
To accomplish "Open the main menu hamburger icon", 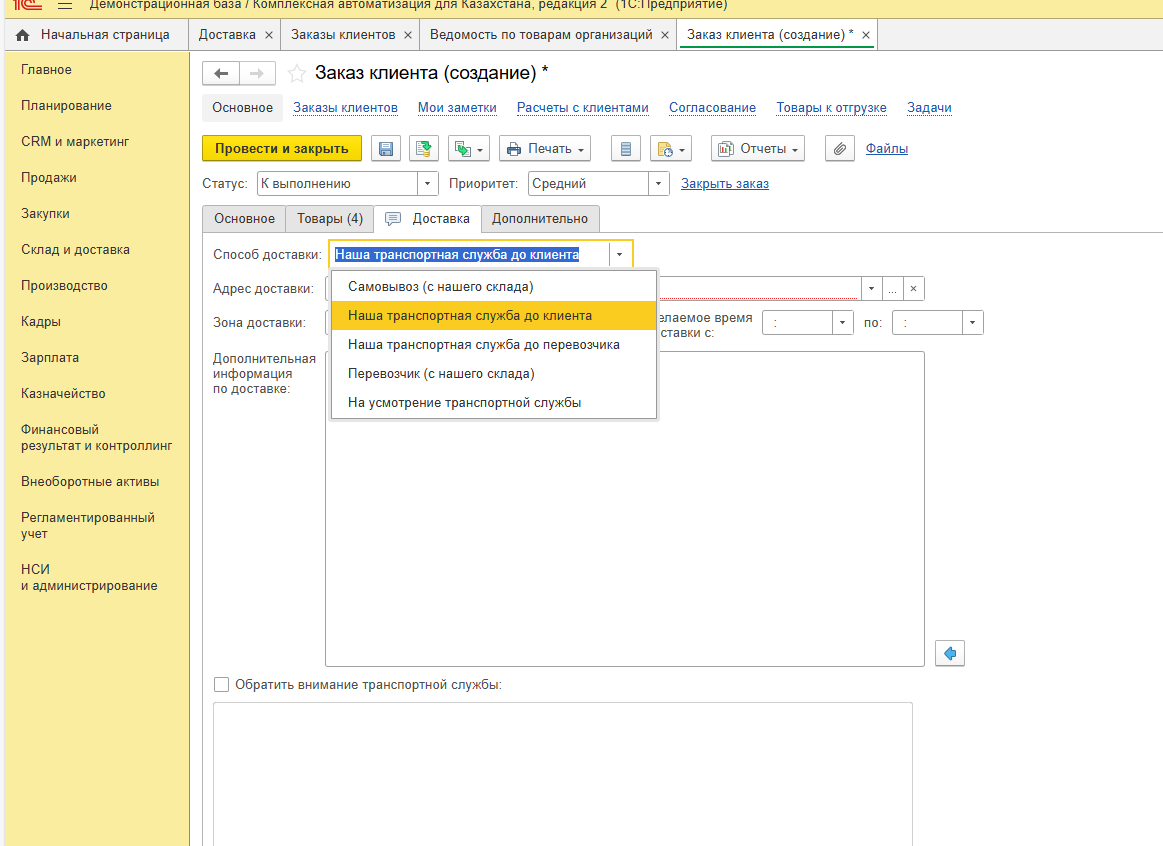I will pos(65,6).
